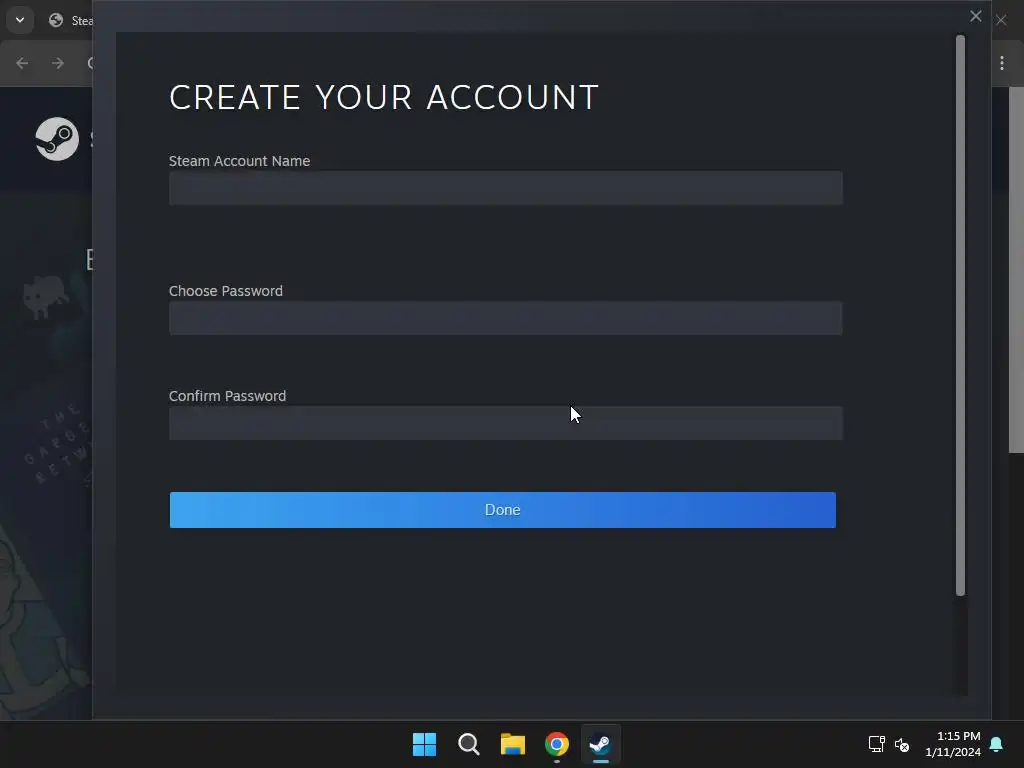Open the Windows Start menu
This screenshot has height=768, width=1024.
[424, 744]
